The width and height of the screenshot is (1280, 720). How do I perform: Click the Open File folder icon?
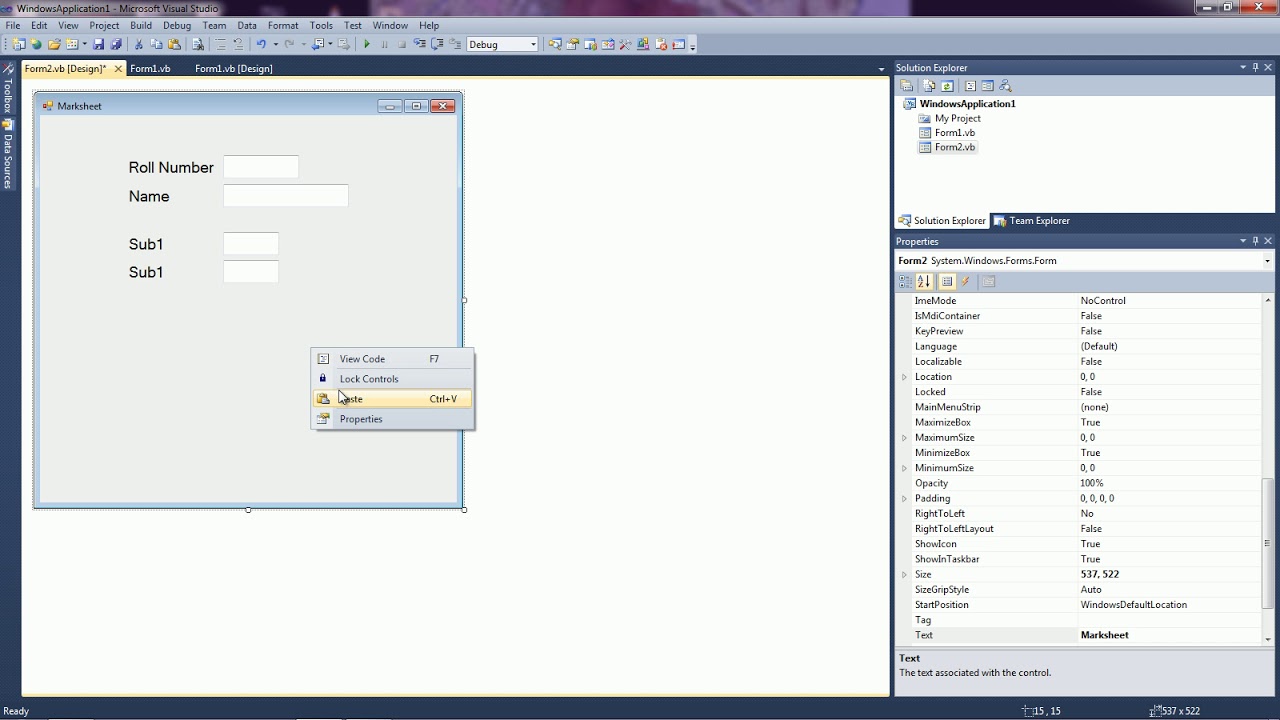coord(54,44)
